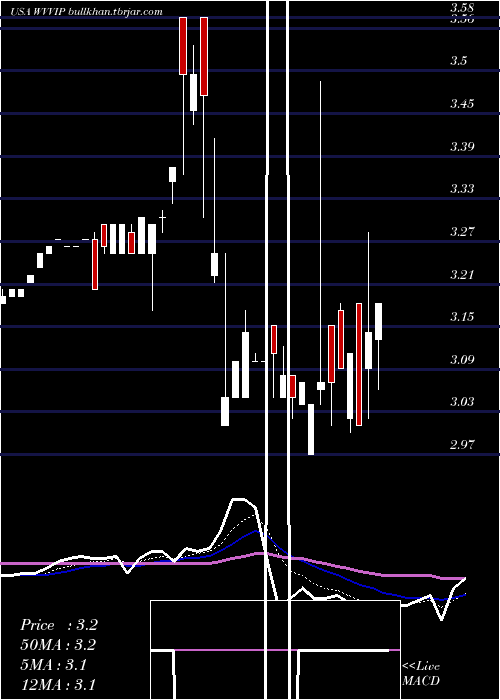Click the '5MA : 3.1' readout

click(54, 665)
